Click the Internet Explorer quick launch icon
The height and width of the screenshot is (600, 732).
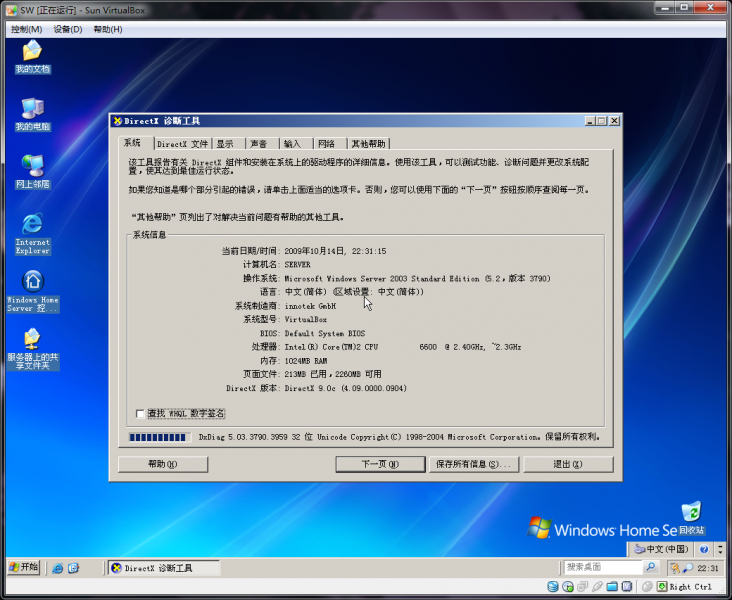57,568
